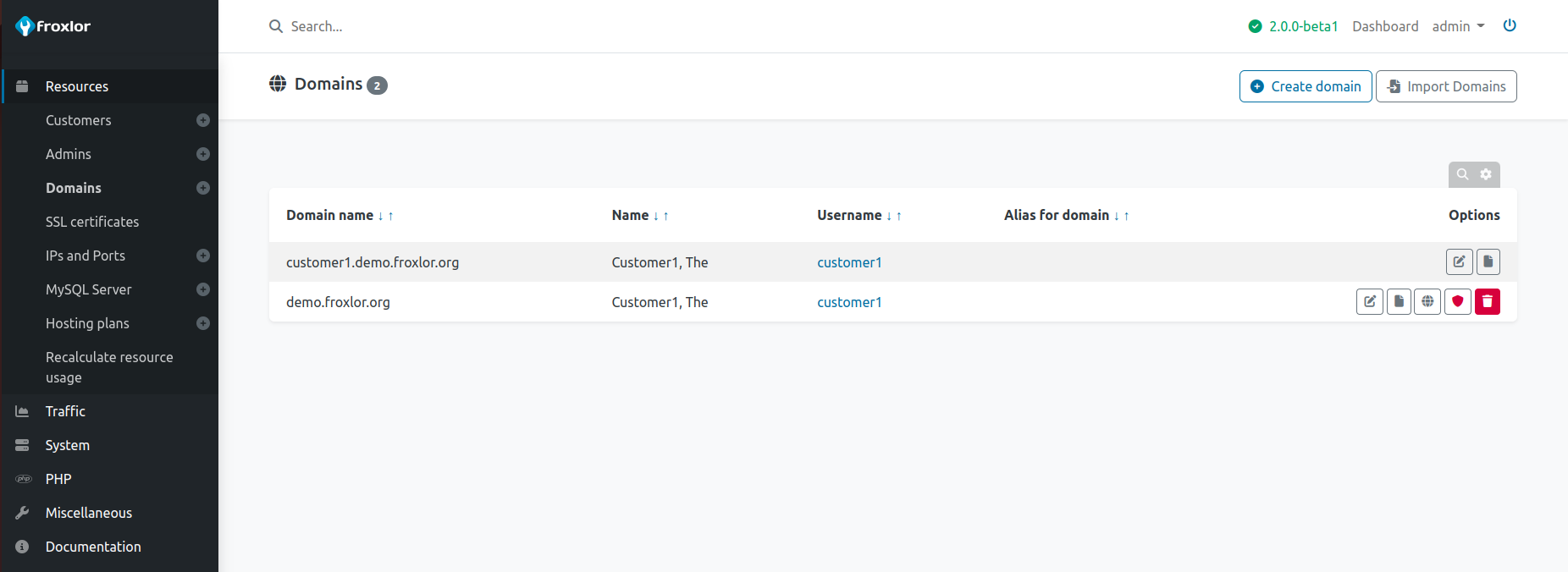
Task: Click the power logout icon
Action: coord(1509,25)
